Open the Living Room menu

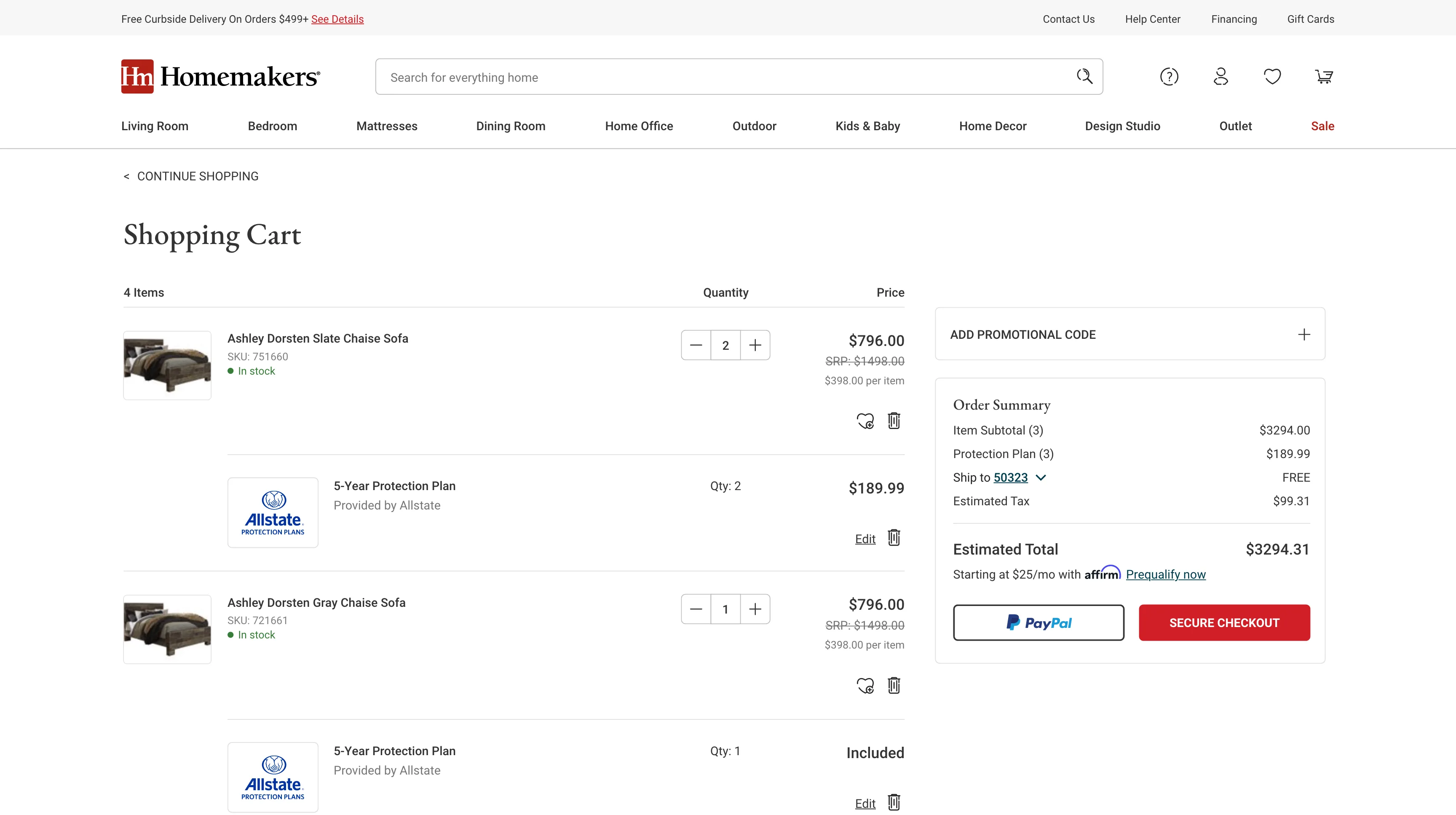click(155, 126)
